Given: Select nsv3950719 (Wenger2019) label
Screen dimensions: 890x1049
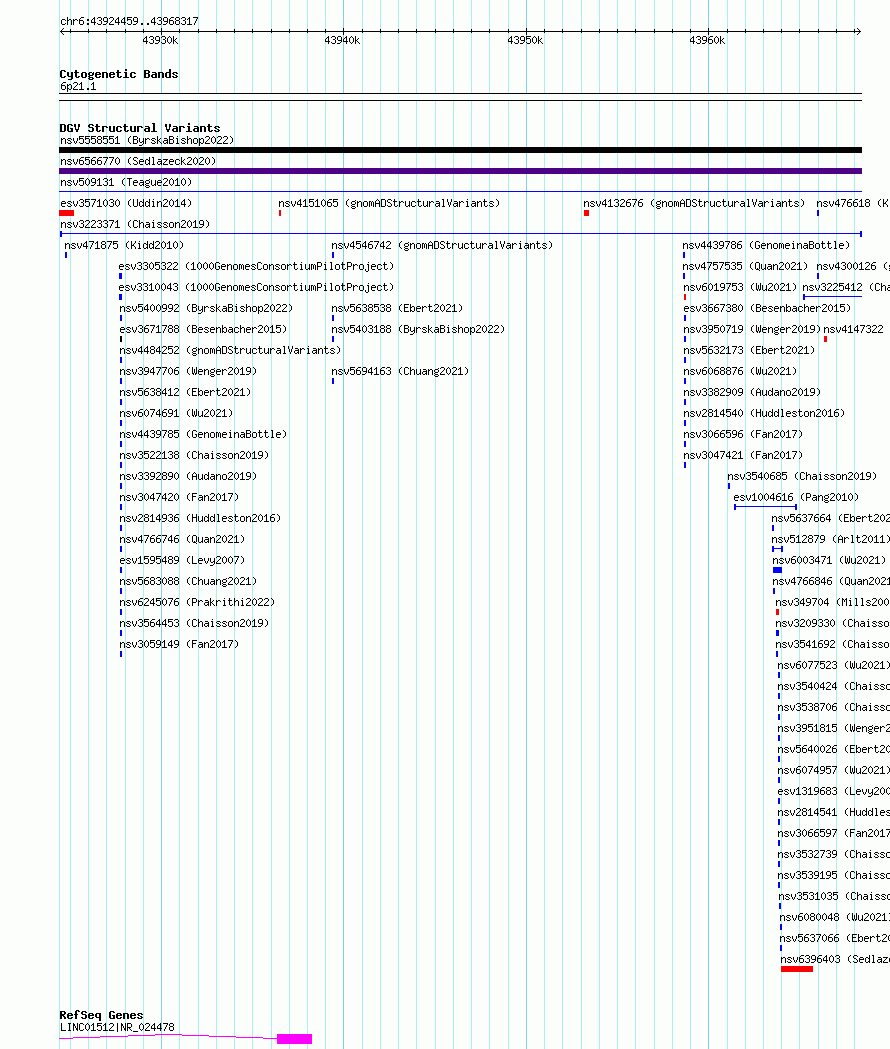Looking at the screenshot, I should (752, 329).
